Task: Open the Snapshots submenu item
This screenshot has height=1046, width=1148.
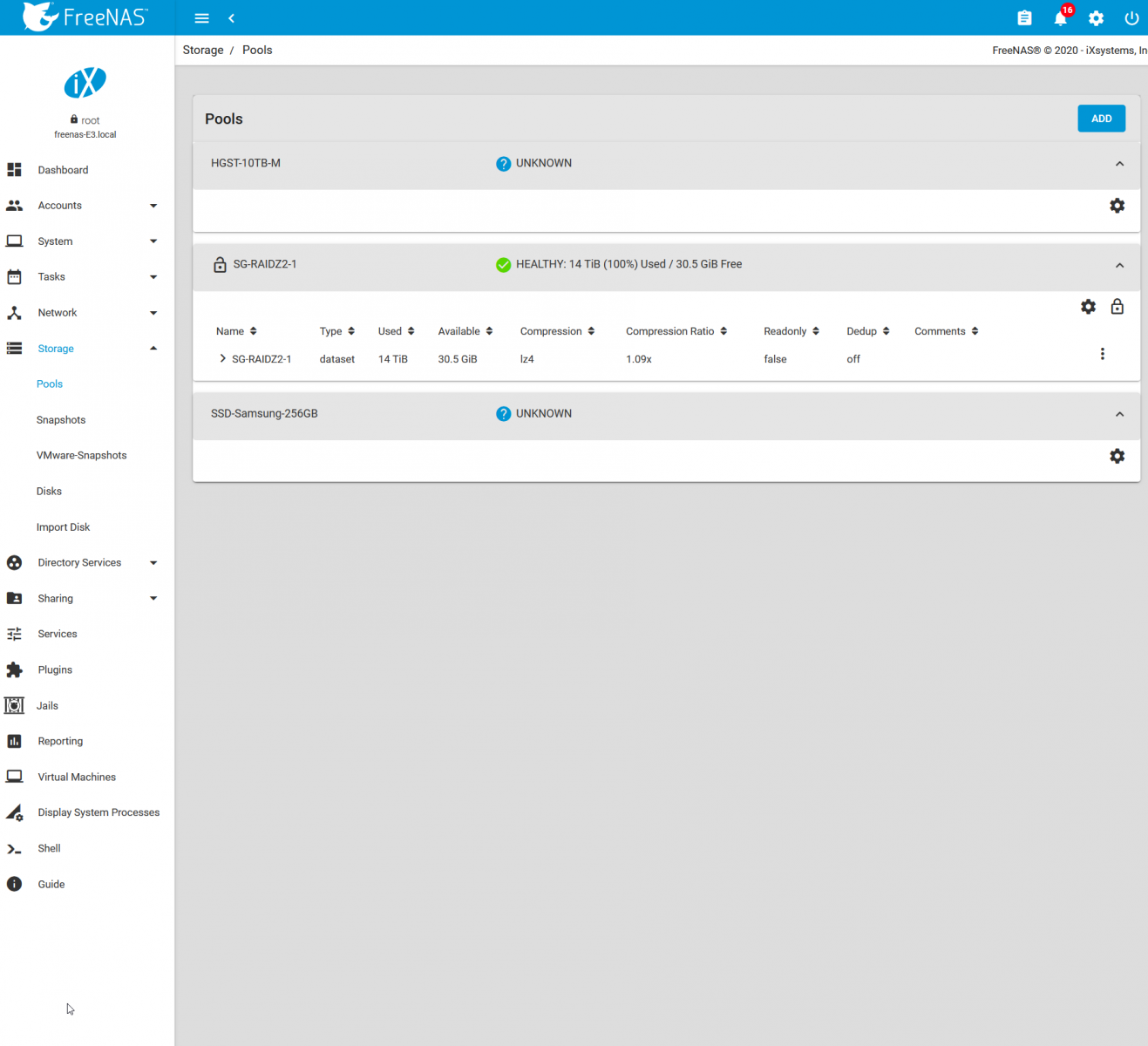Action: (61, 419)
